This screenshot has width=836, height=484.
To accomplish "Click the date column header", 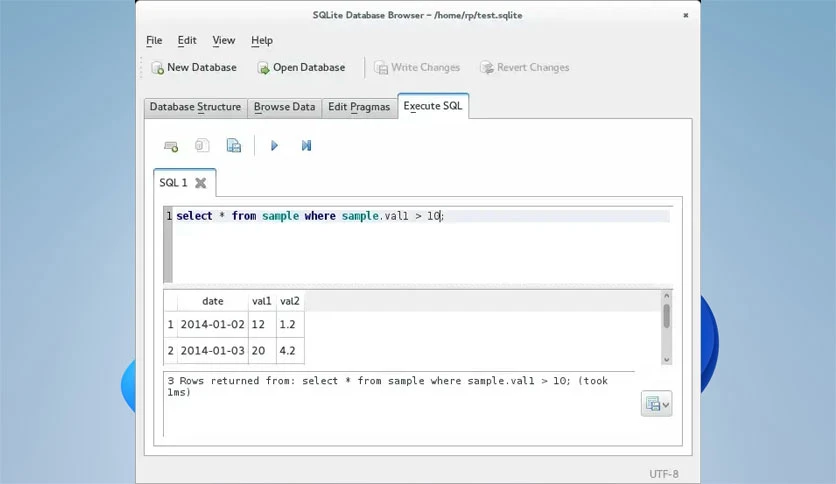I will click(x=213, y=301).
